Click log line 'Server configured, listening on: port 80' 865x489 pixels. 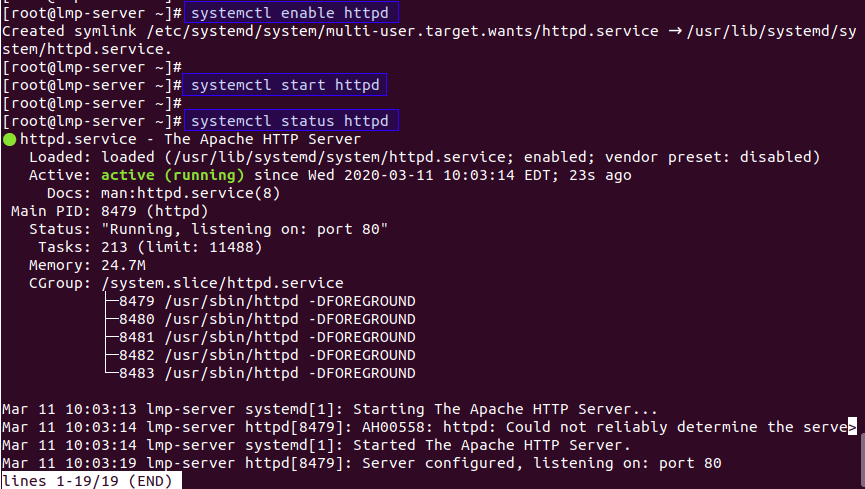click(x=361, y=464)
